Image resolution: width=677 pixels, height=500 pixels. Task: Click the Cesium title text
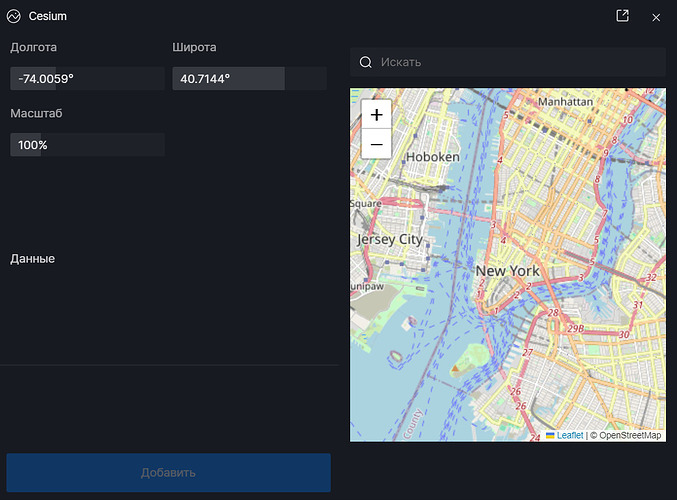tap(48, 17)
